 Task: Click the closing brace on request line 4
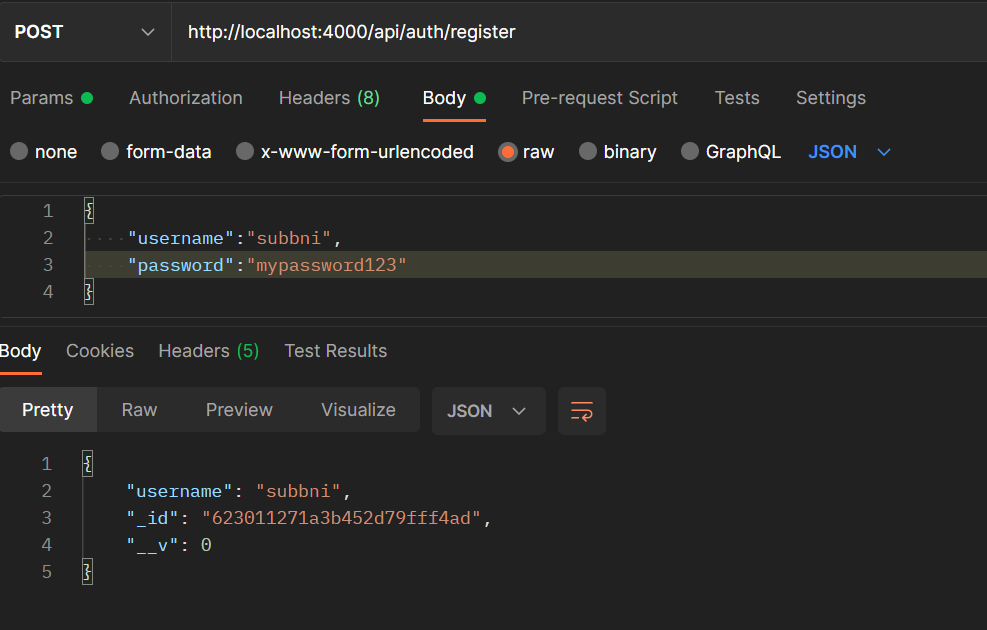tap(89, 292)
